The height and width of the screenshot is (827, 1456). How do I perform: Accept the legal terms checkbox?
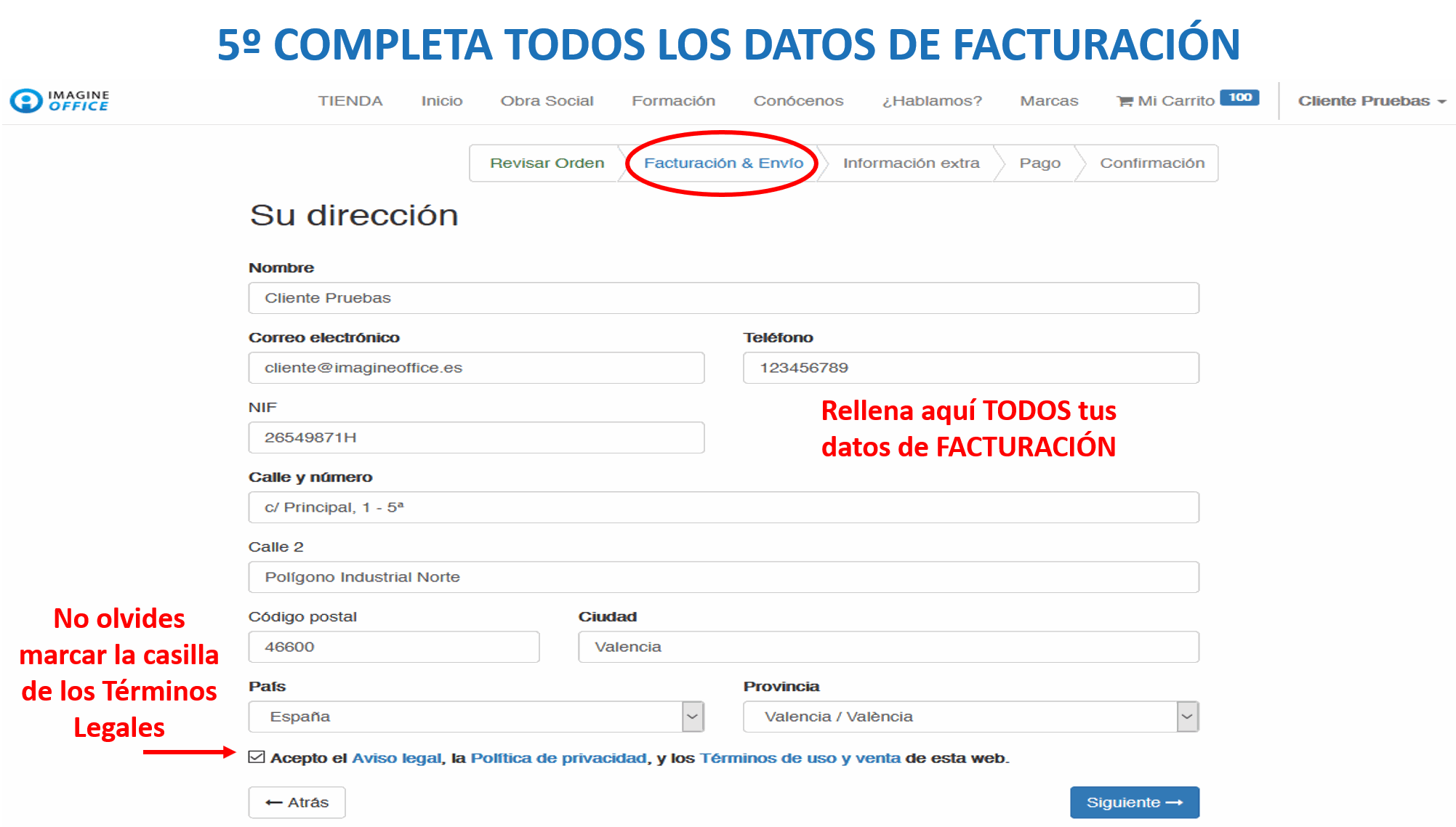click(256, 757)
